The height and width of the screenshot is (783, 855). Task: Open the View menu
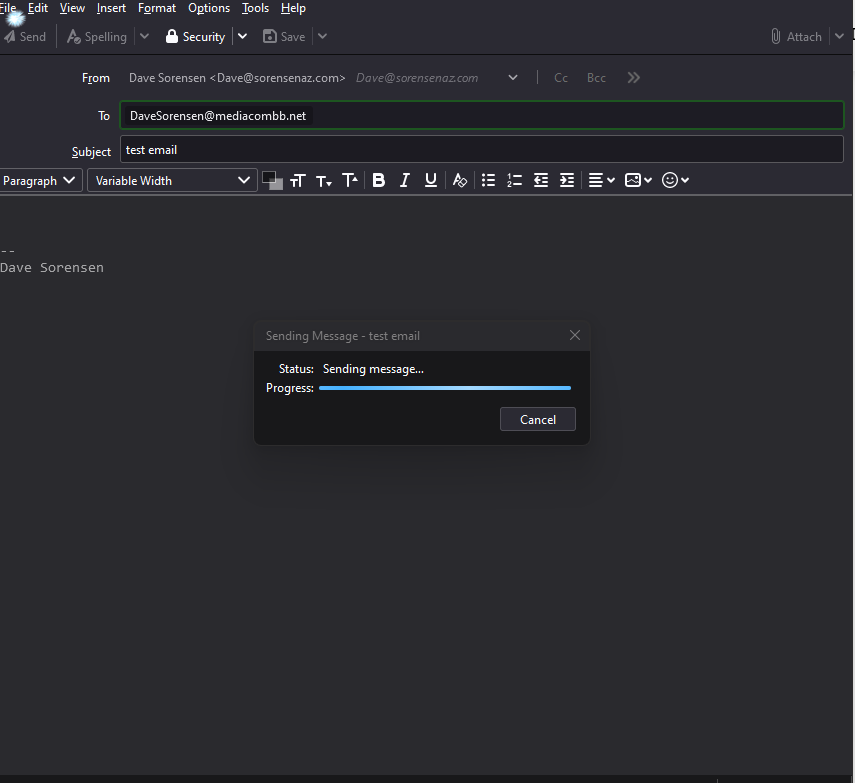72,8
